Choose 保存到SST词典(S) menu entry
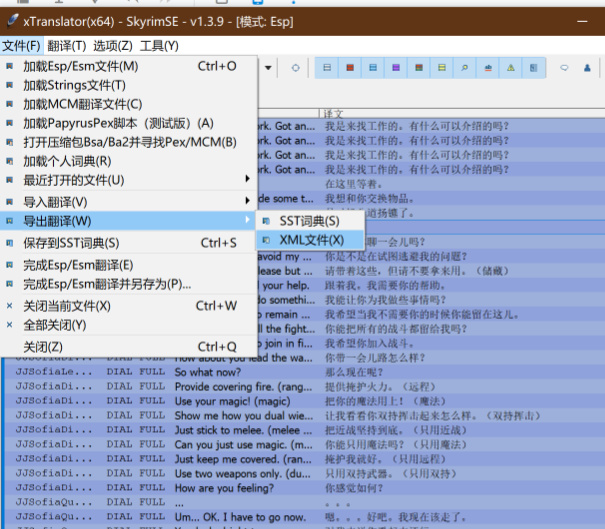The image size is (605, 529). (x=128, y=243)
